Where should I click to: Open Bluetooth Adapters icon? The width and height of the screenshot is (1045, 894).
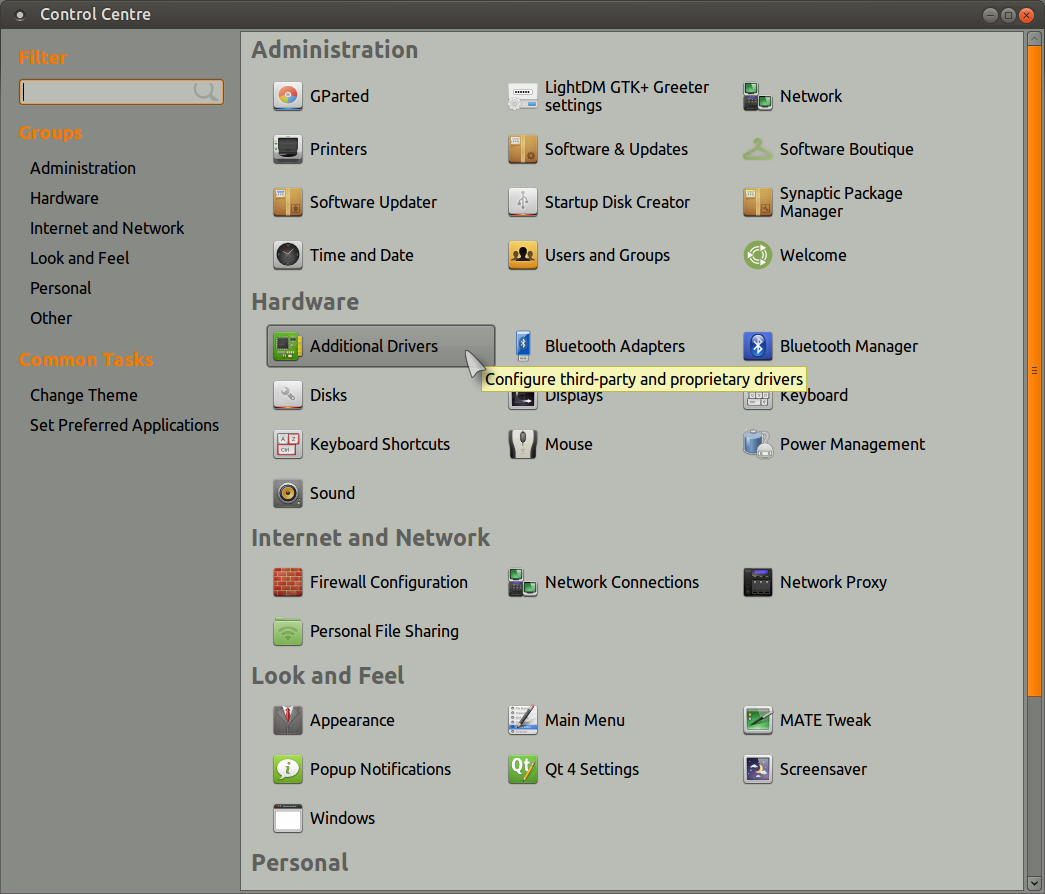522,346
